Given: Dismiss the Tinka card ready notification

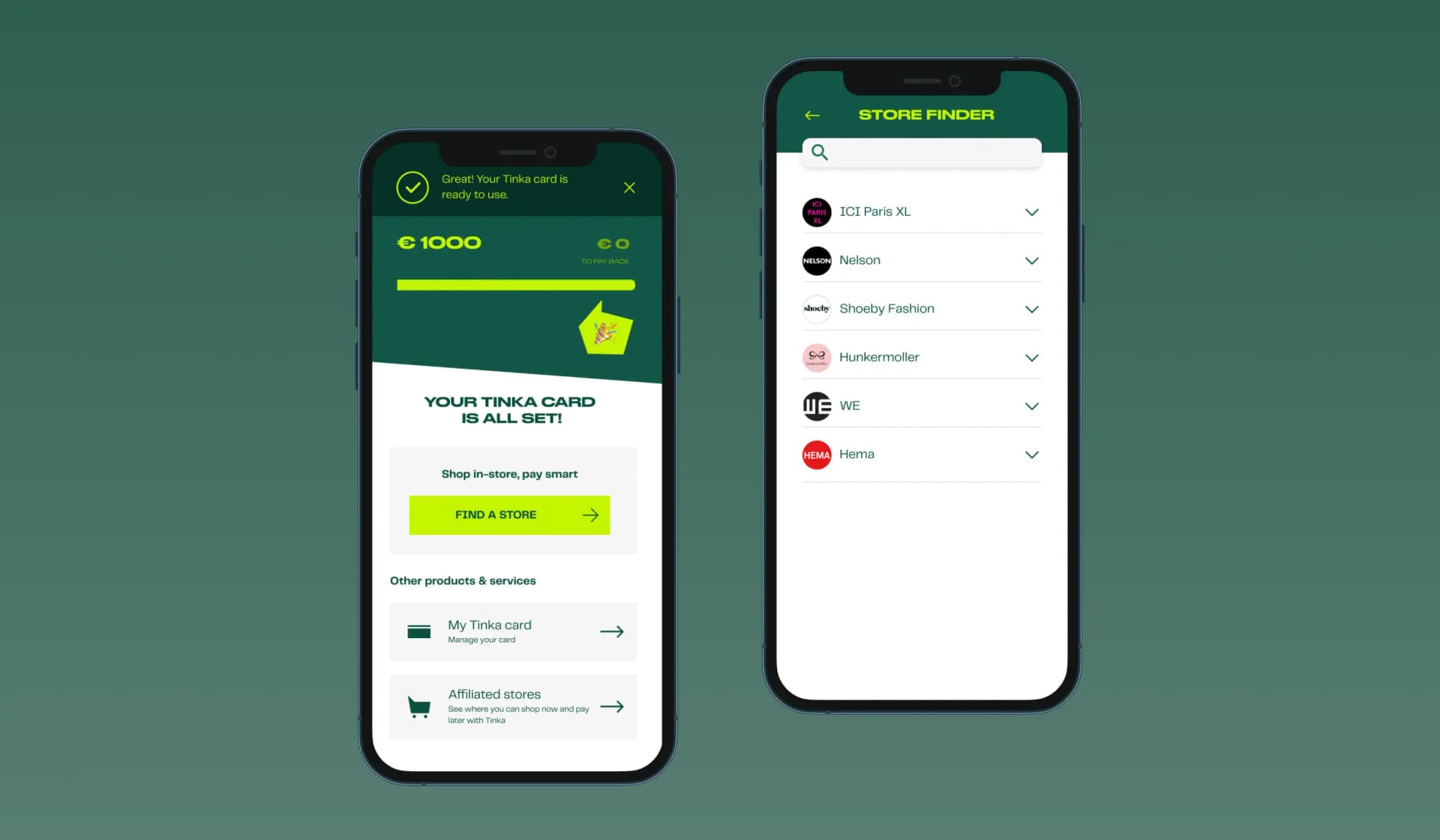Looking at the screenshot, I should pyautogui.click(x=629, y=187).
